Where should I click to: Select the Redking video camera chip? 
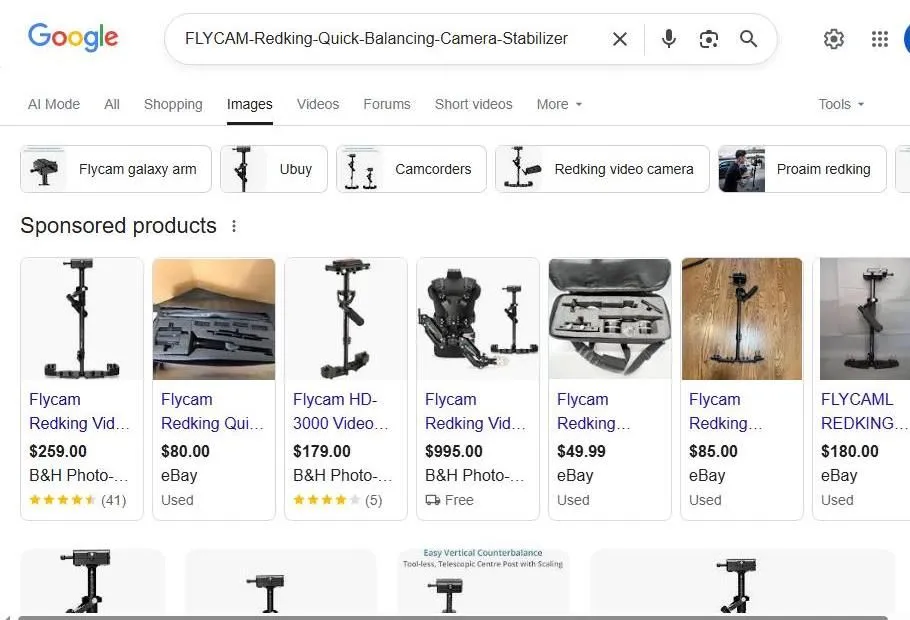click(602, 169)
